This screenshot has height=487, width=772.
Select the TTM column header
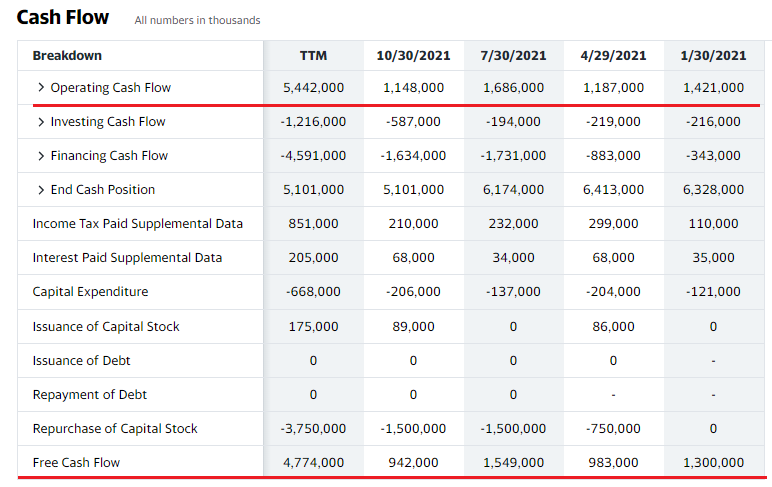click(313, 55)
